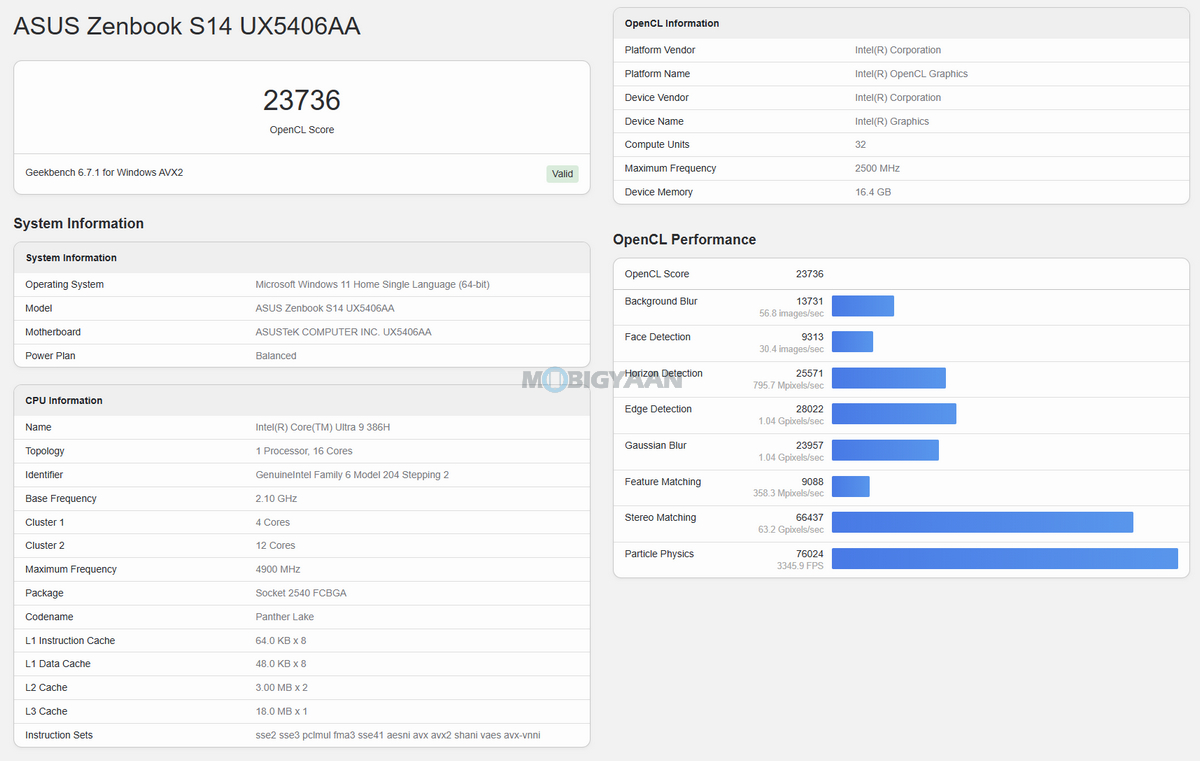The width and height of the screenshot is (1200, 761).
Task: Click the large 23736 OpenCL score
Action: coord(302,100)
